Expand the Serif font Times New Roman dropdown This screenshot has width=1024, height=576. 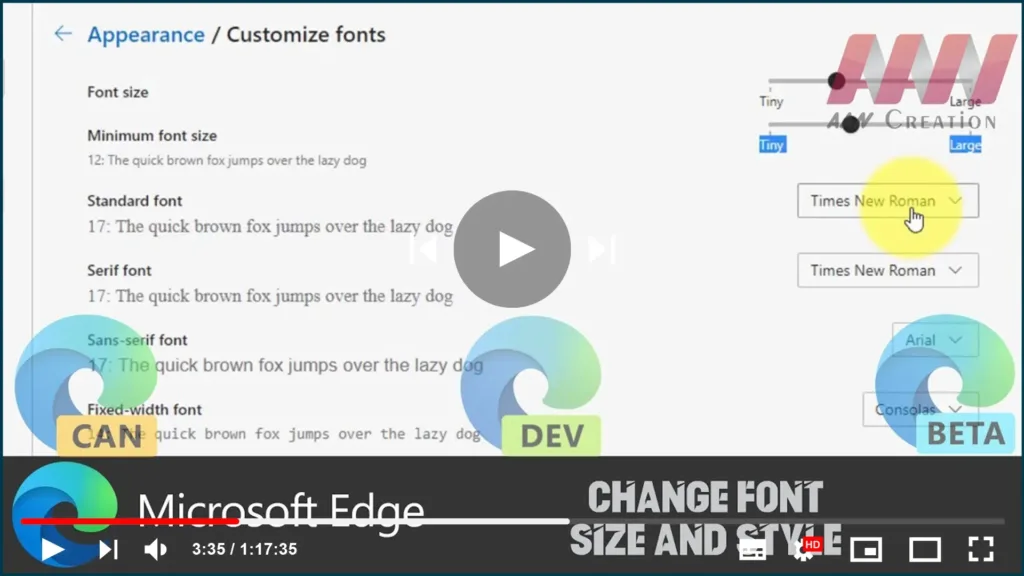(x=887, y=270)
